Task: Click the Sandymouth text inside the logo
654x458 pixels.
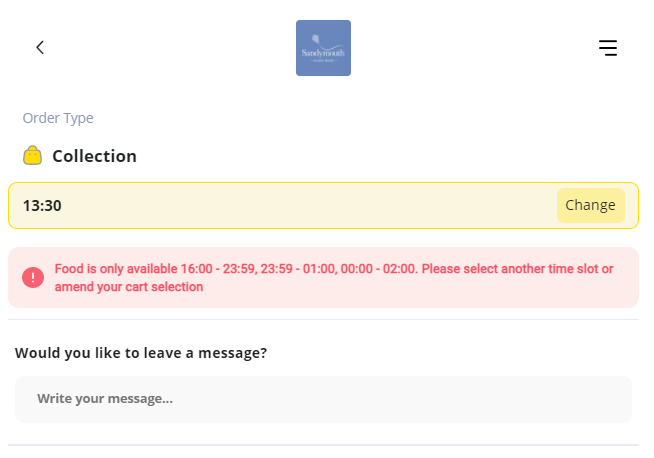Action: pos(323,53)
